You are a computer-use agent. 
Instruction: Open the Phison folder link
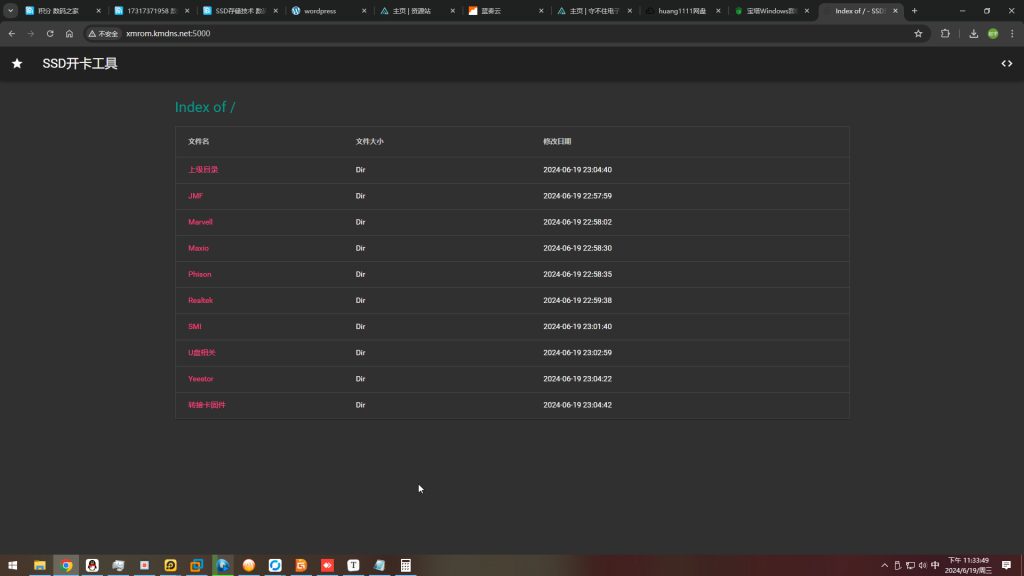[200, 274]
